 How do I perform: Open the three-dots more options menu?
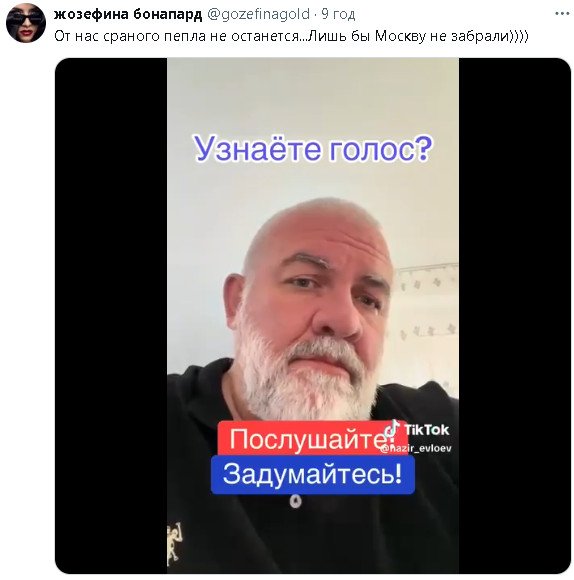click(562, 14)
